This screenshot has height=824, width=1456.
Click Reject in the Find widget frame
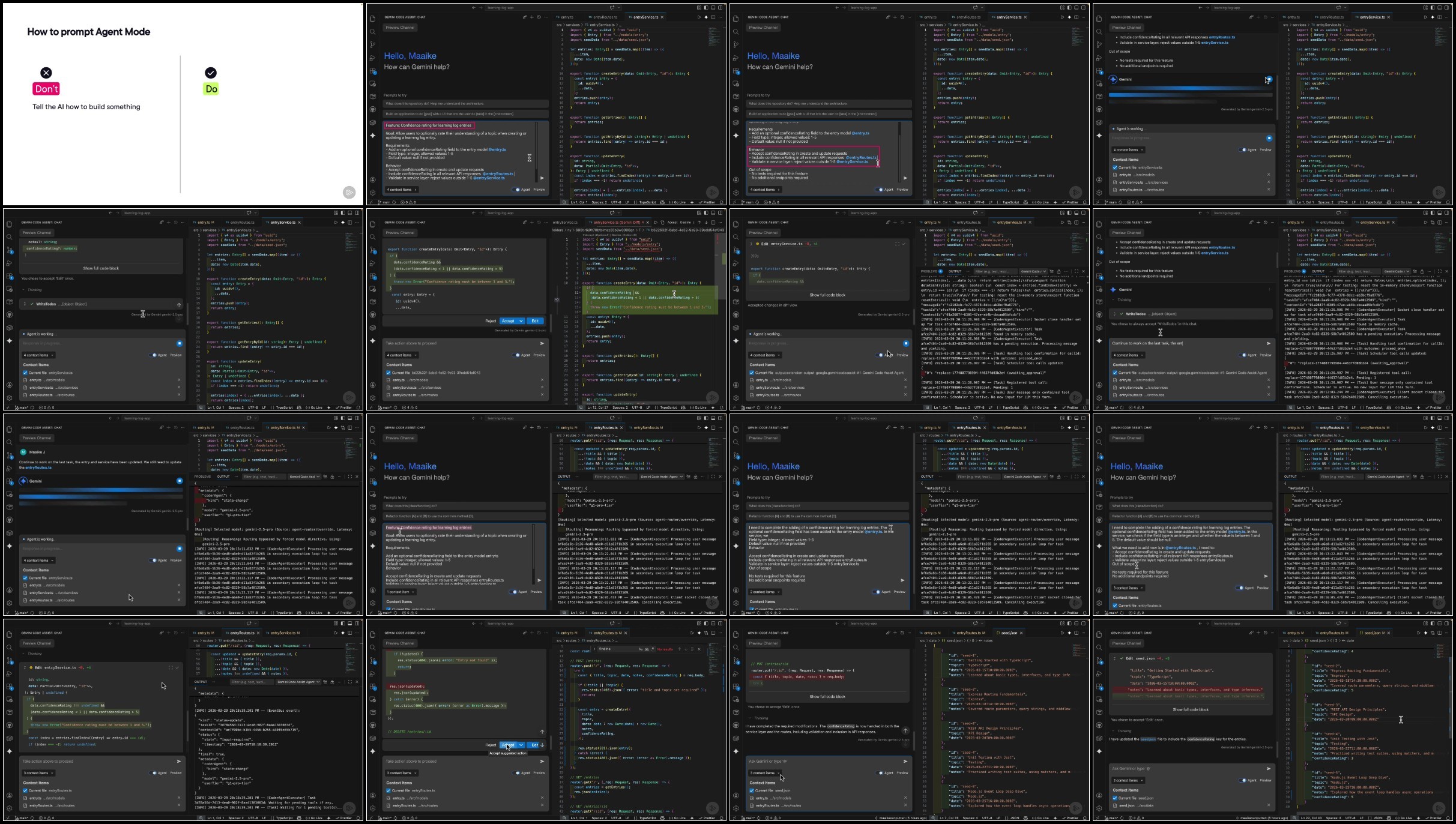point(491,745)
